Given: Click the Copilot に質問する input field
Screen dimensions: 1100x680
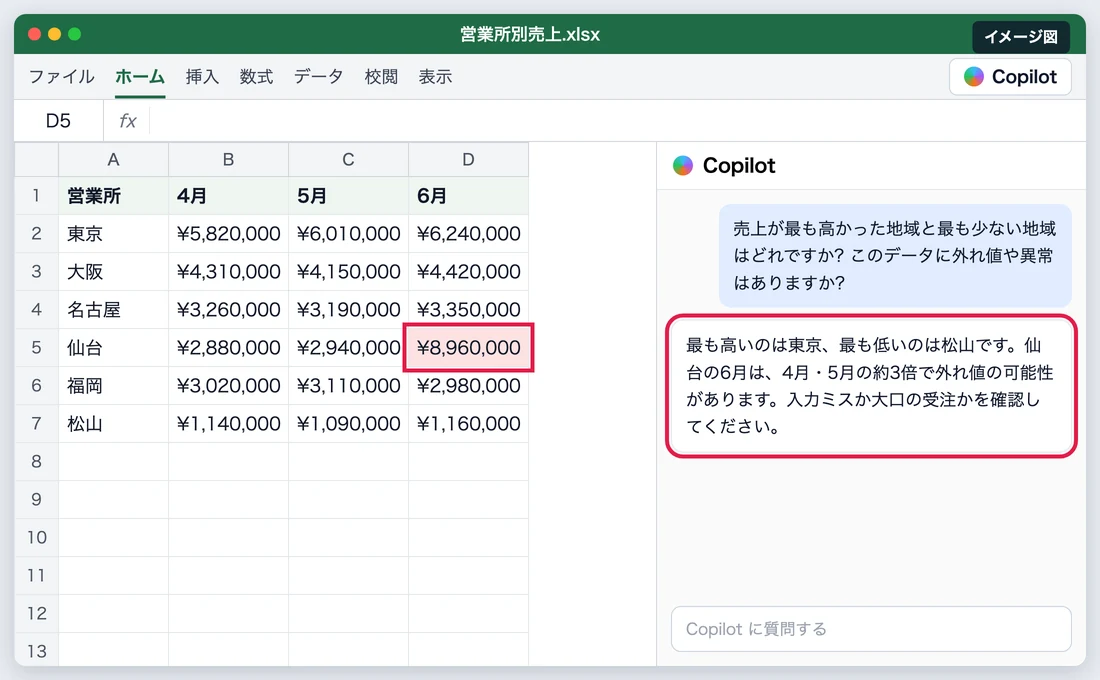Looking at the screenshot, I should pyautogui.click(x=871, y=629).
